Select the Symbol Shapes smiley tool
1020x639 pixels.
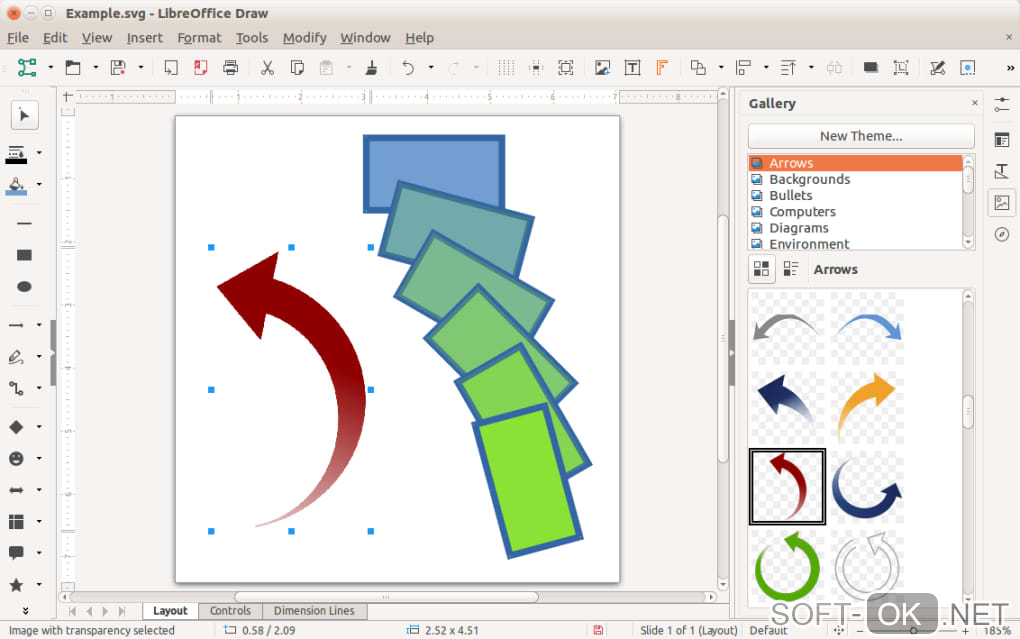(x=16, y=459)
